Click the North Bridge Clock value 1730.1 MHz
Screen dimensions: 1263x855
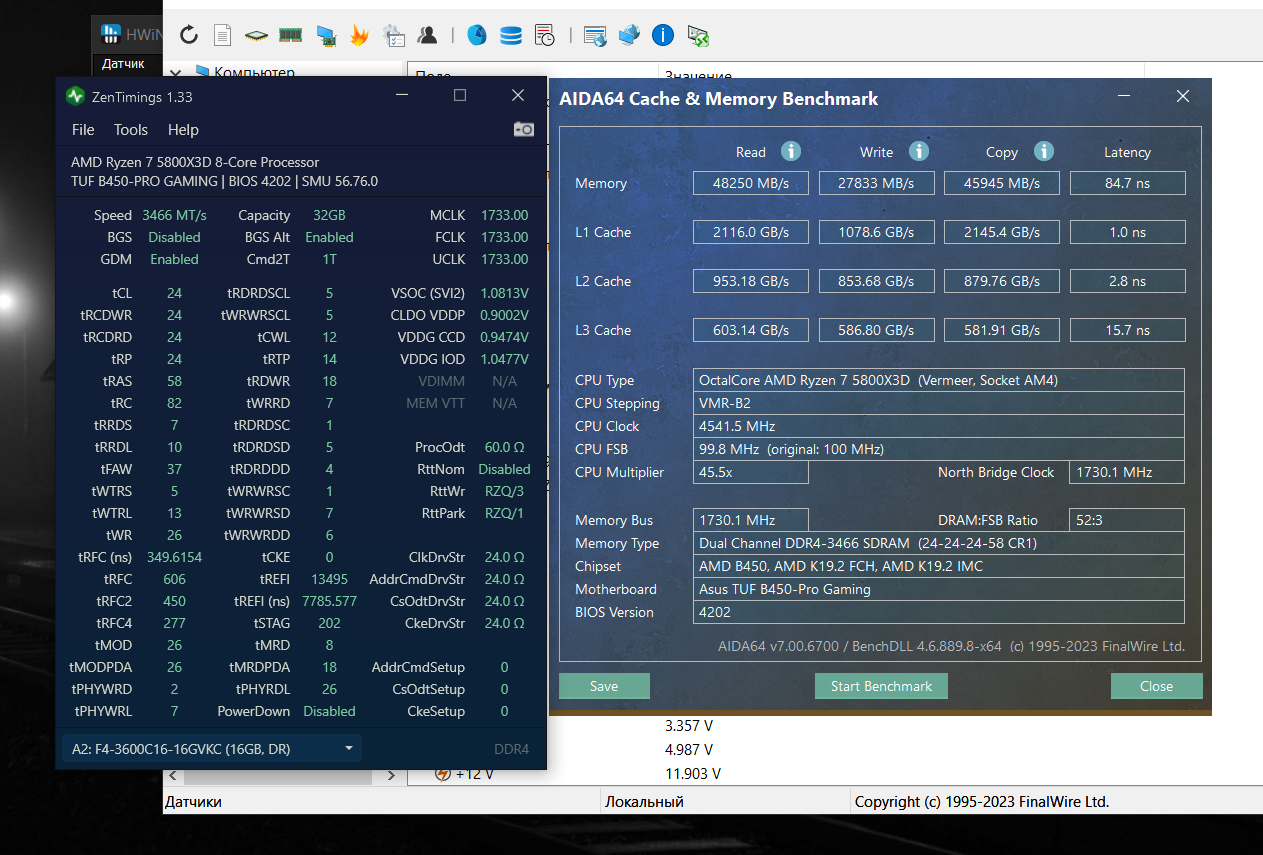tap(1127, 472)
